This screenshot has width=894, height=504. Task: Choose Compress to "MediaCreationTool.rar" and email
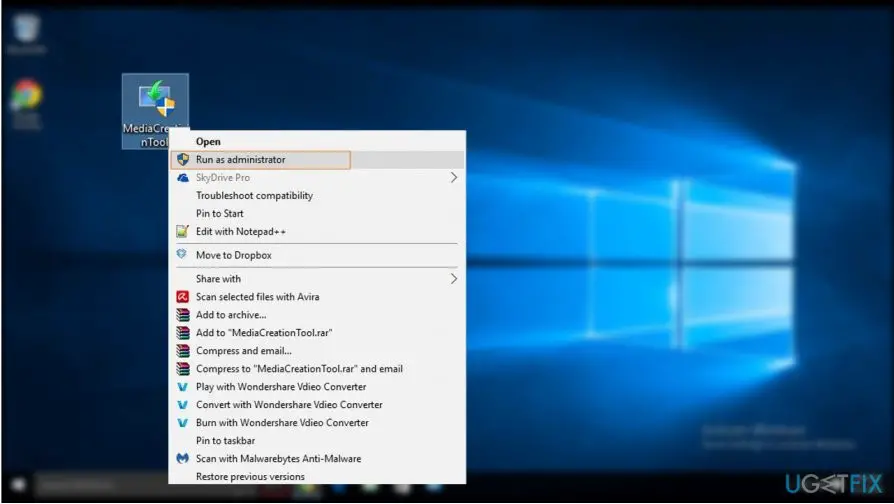tap(317, 368)
